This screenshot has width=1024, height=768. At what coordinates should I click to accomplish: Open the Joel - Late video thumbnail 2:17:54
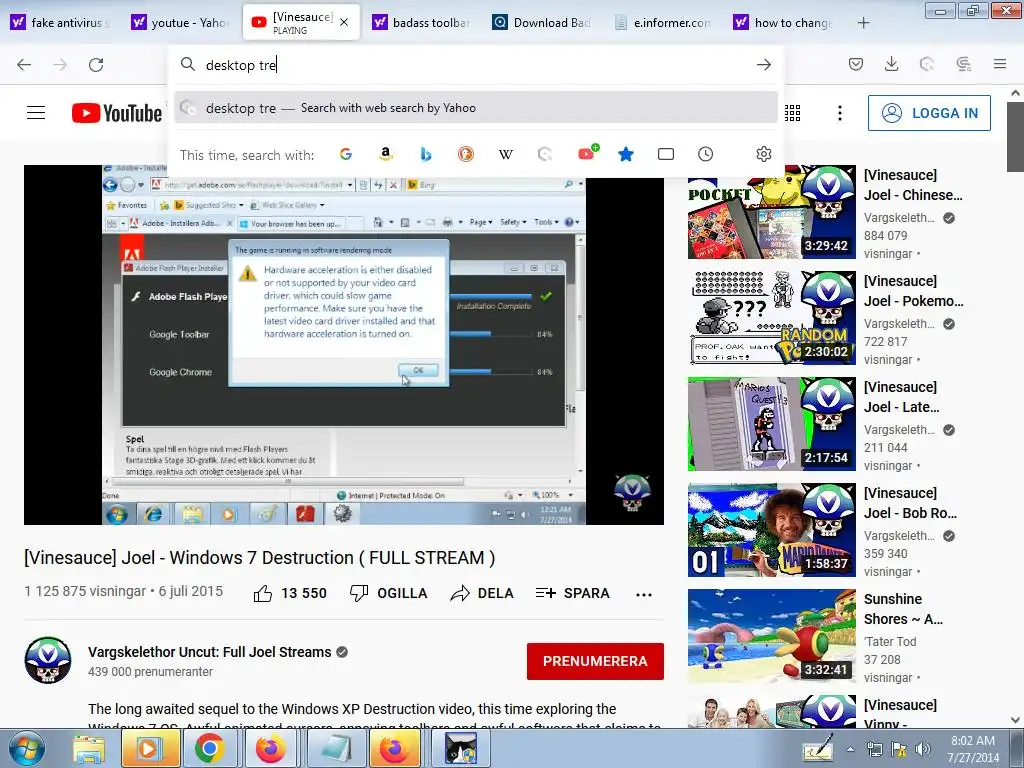pos(771,424)
